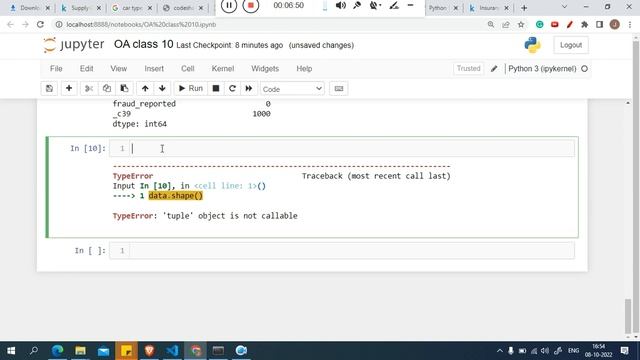Run the current cell
This screenshot has width=640, height=360.
pos(191,89)
